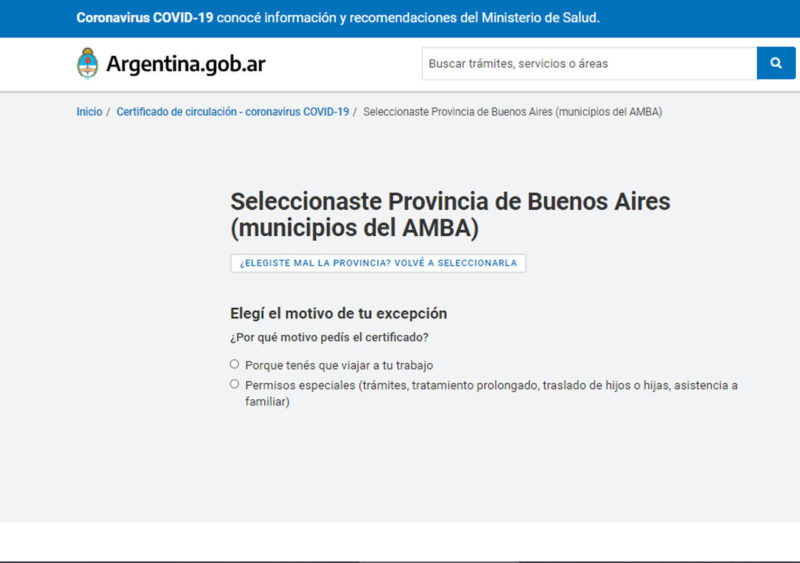Image resolution: width=800 pixels, height=563 pixels.
Task: Open the bold 'Coronavirus COVID-19' banner text
Action: 144,18
